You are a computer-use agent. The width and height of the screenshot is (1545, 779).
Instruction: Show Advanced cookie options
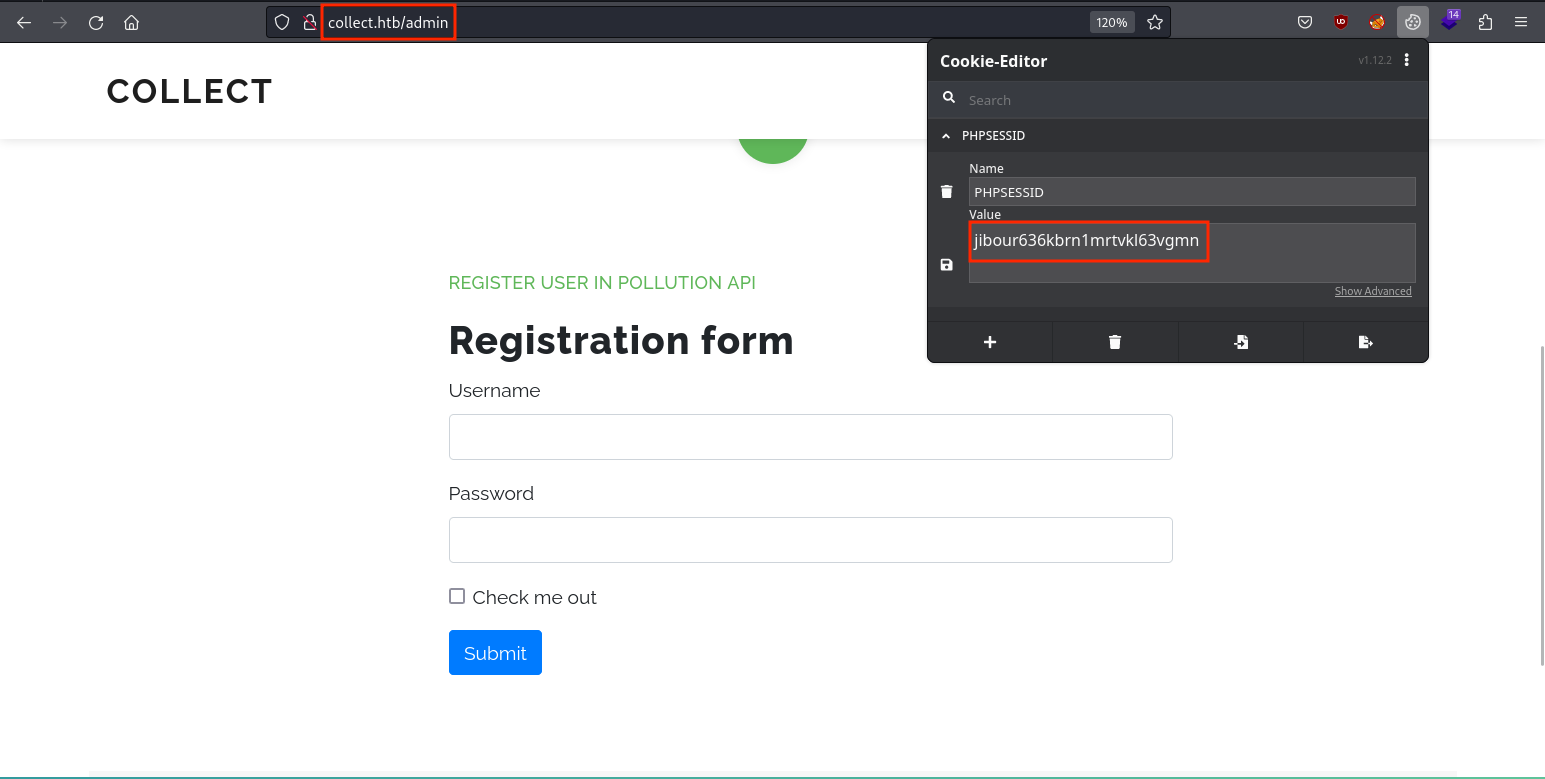coord(1373,291)
